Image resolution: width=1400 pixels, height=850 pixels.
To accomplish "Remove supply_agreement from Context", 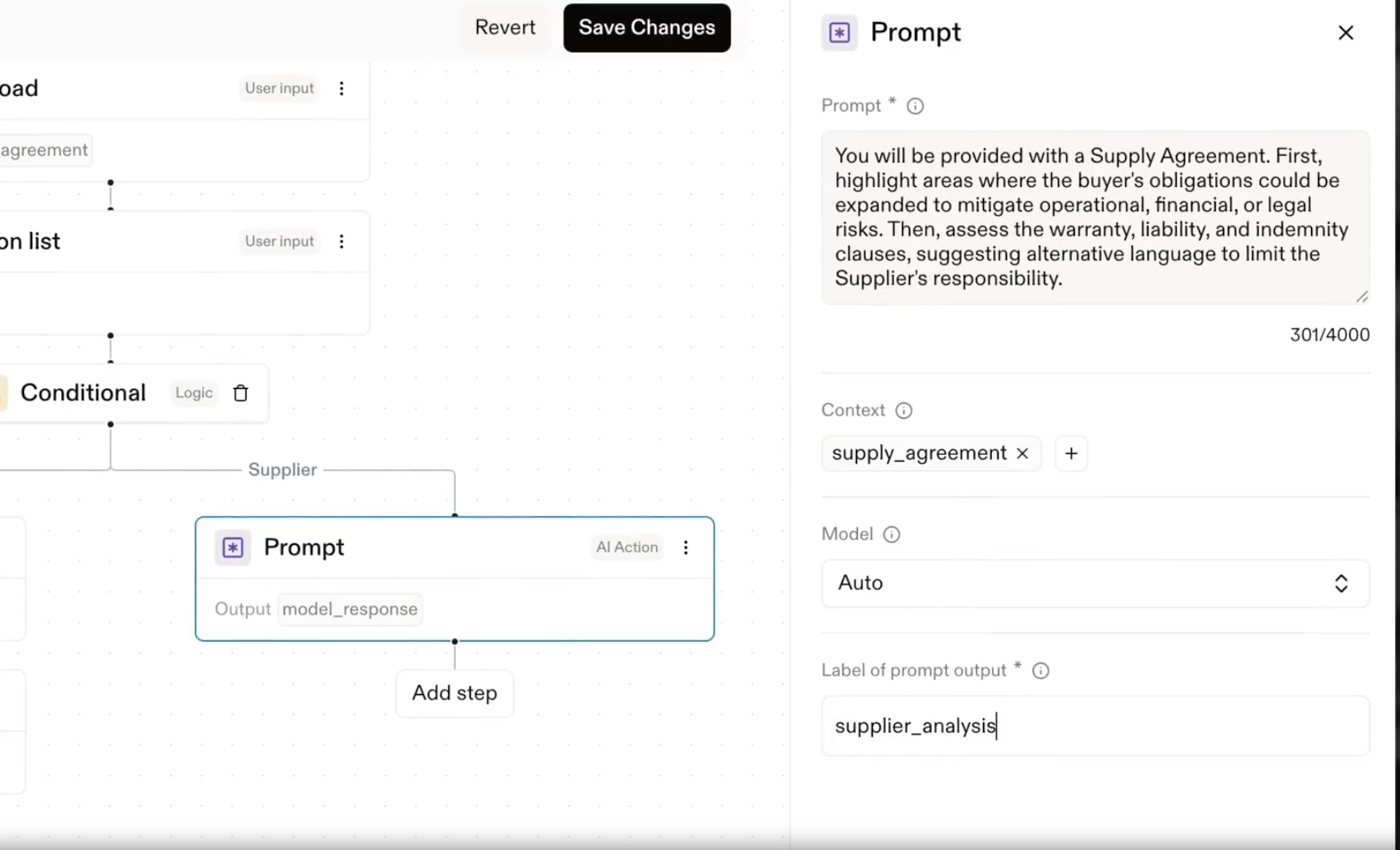I will click(1023, 454).
